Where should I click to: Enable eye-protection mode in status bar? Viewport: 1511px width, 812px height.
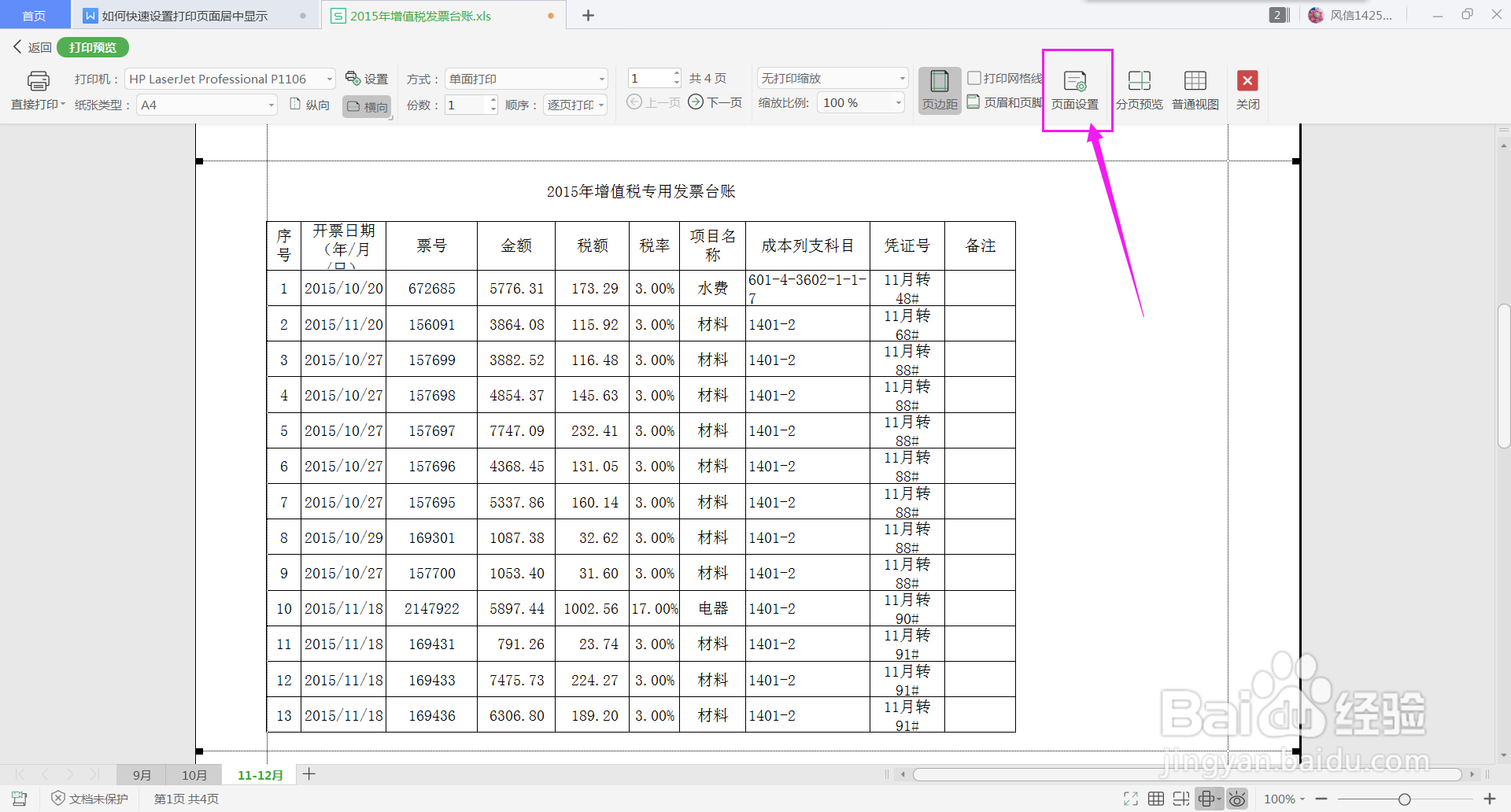point(1237,798)
